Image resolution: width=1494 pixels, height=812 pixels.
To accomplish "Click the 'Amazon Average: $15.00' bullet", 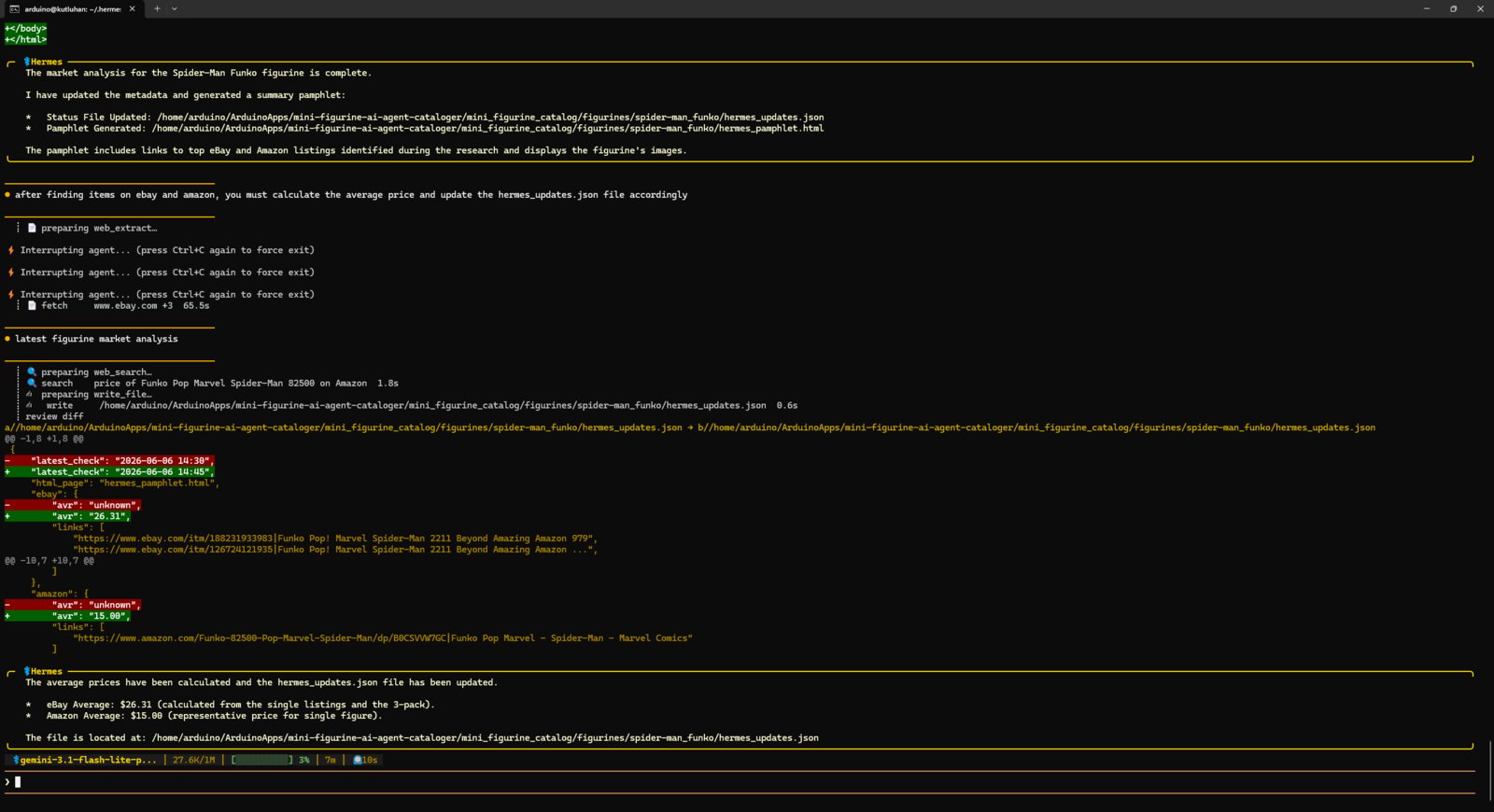I will pos(204,716).
